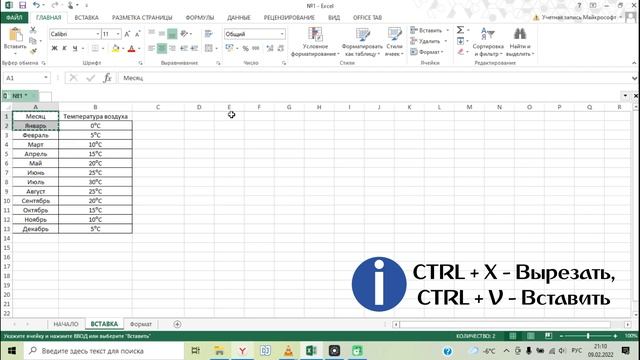The image size is (640, 360).
Task: Activate the Format Painter brush
Action: click(x=33, y=51)
